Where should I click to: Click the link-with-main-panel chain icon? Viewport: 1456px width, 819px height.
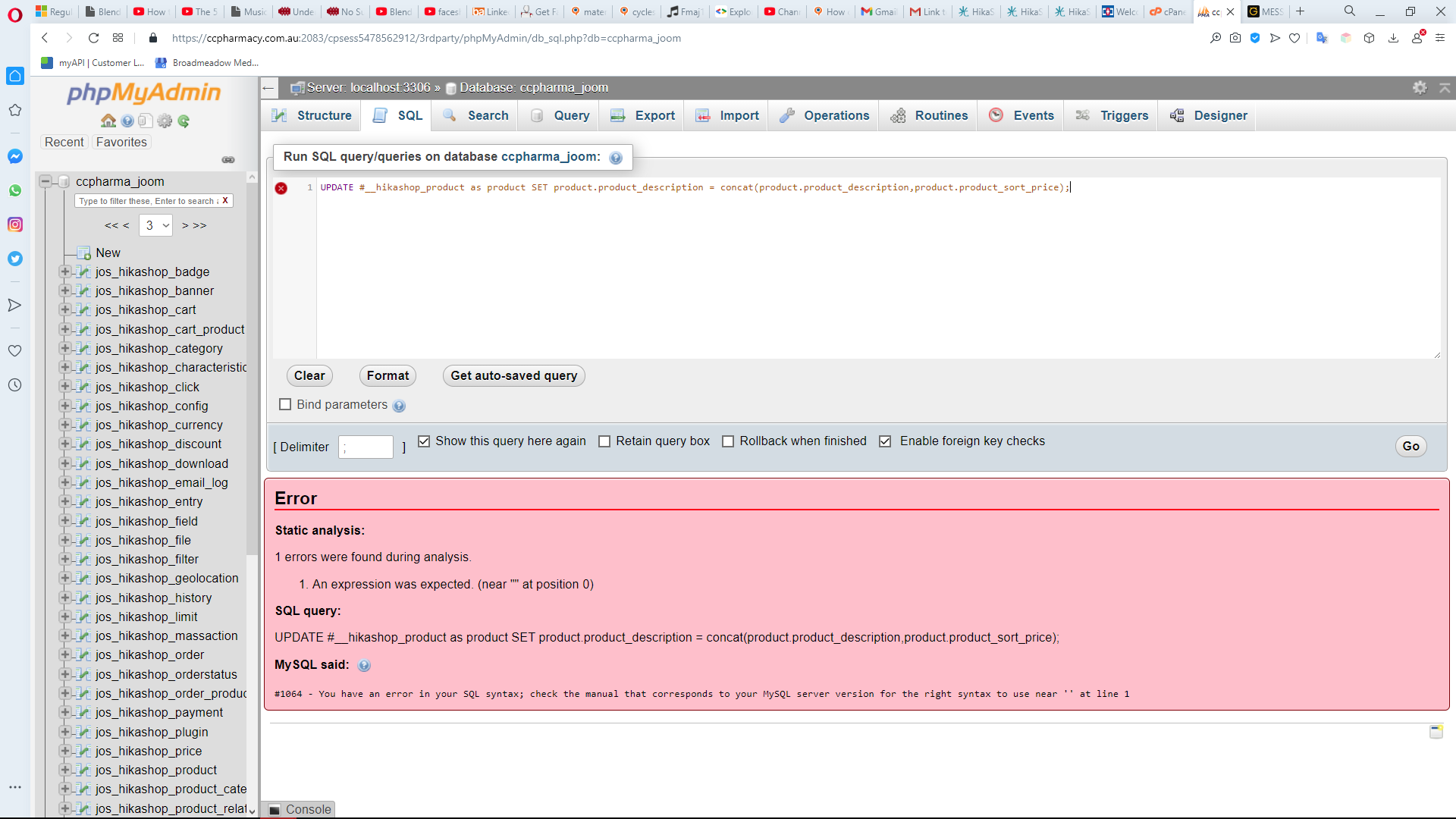pyautogui.click(x=228, y=160)
